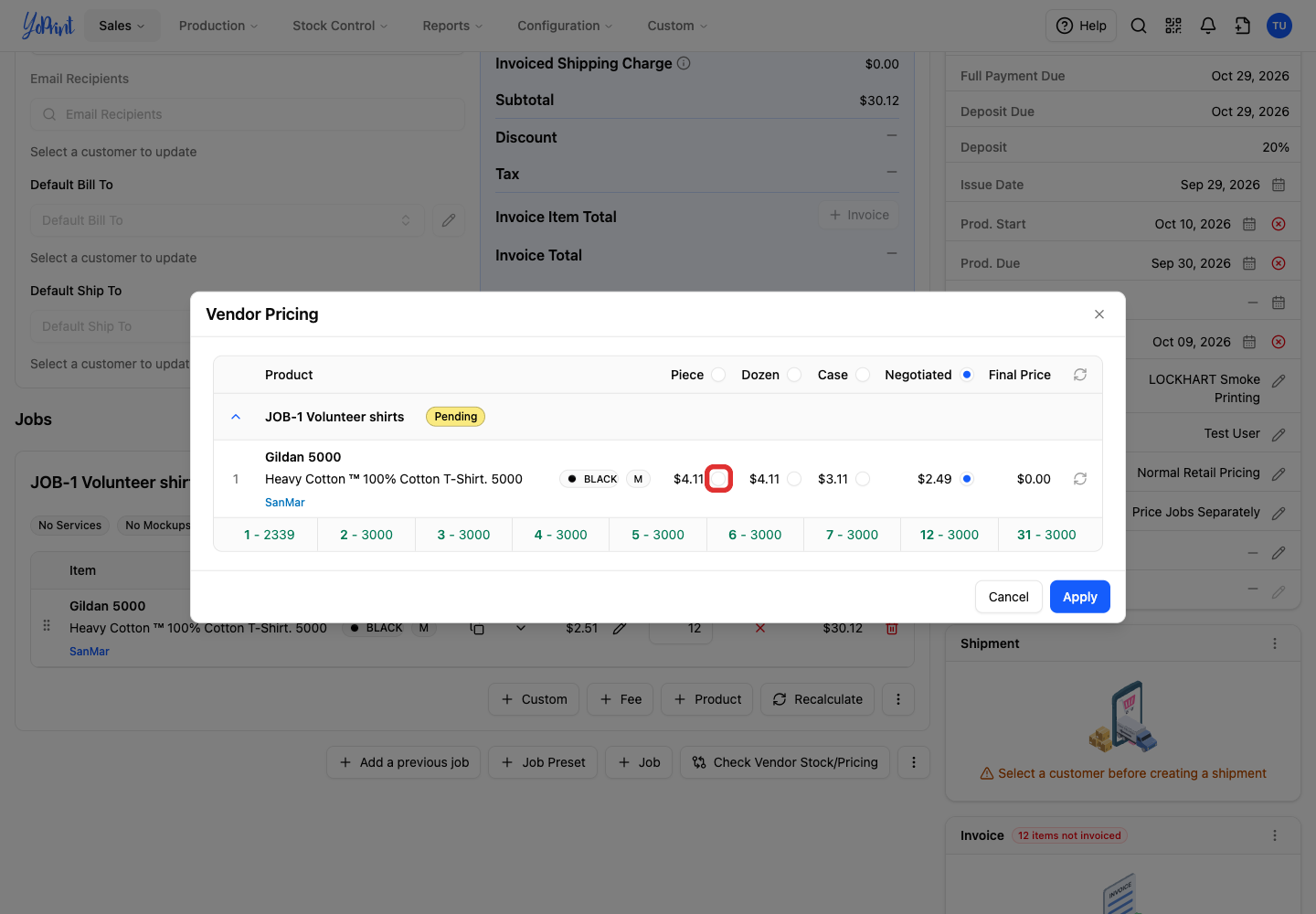
Task: Edit LOCKHART Smoke Printing field
Action: point(1279,381)
